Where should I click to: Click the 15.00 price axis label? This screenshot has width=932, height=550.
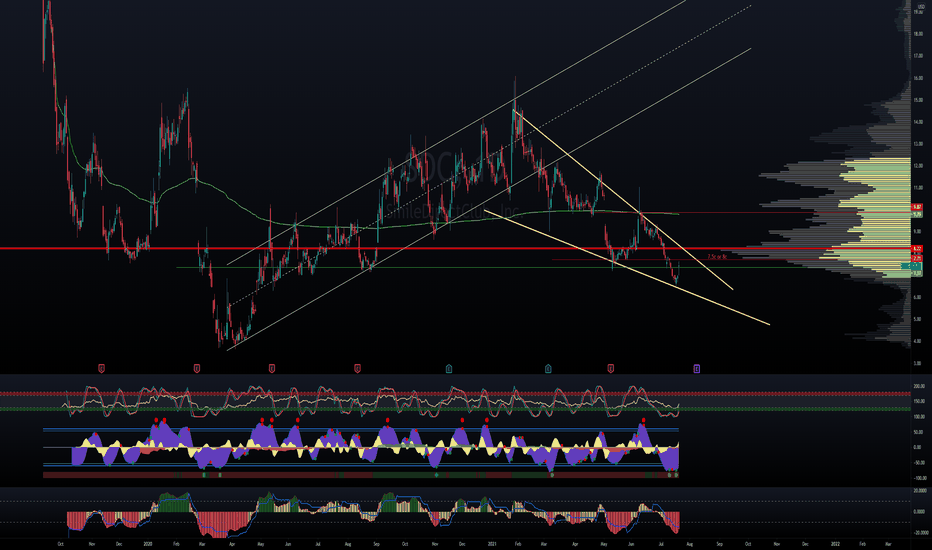click(918, 100)
